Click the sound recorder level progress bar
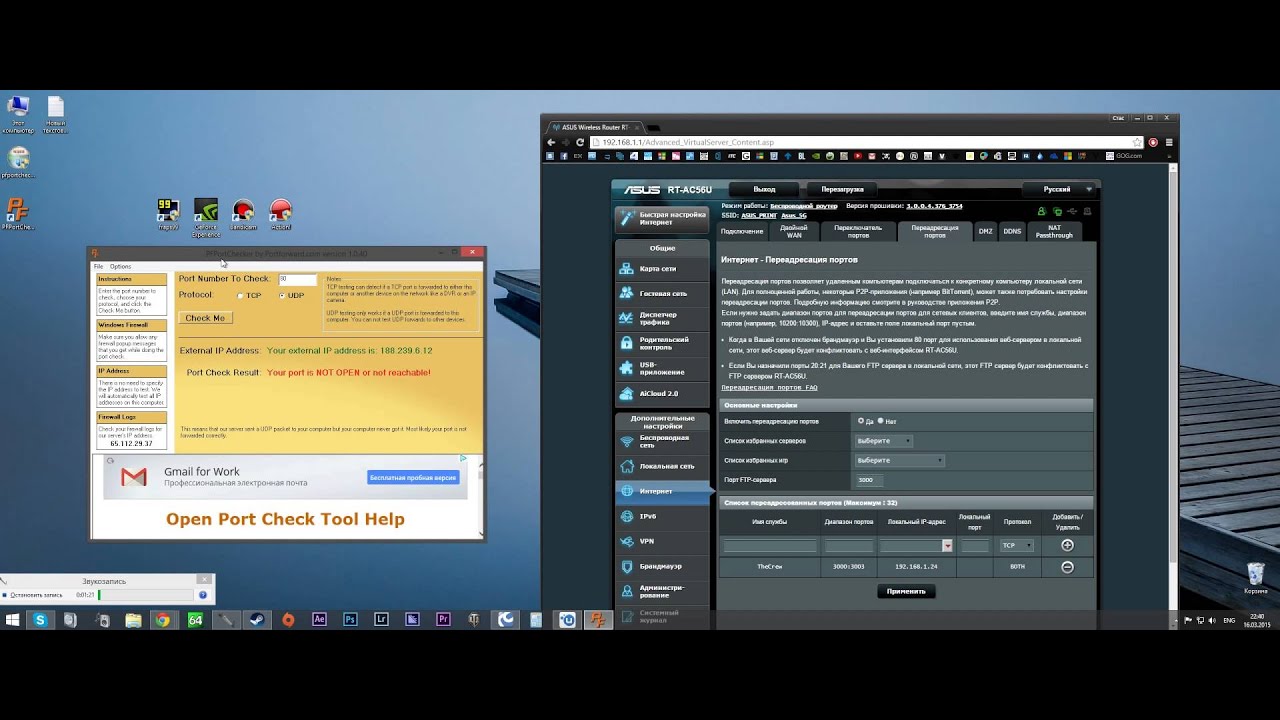The height and width of the screenshot is (720, 1280). [146, 595]
